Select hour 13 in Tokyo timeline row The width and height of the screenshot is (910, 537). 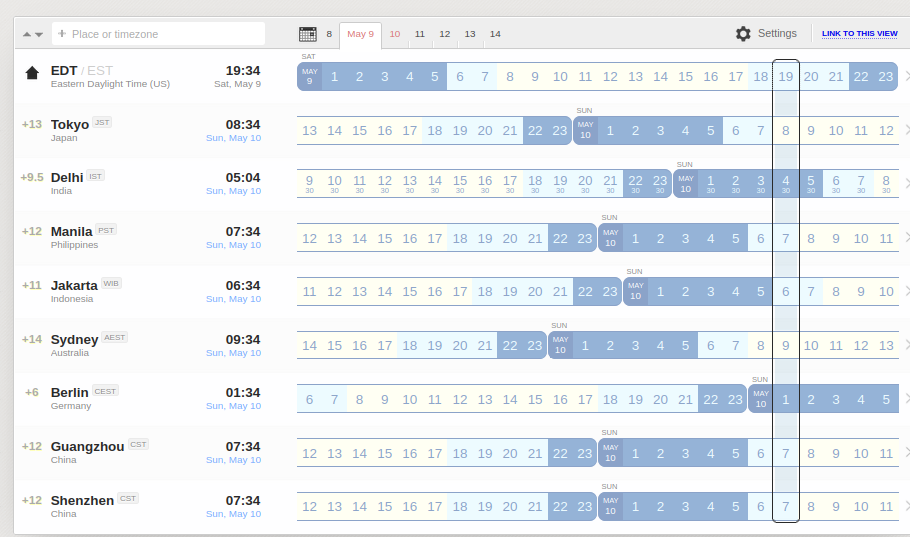309,131
